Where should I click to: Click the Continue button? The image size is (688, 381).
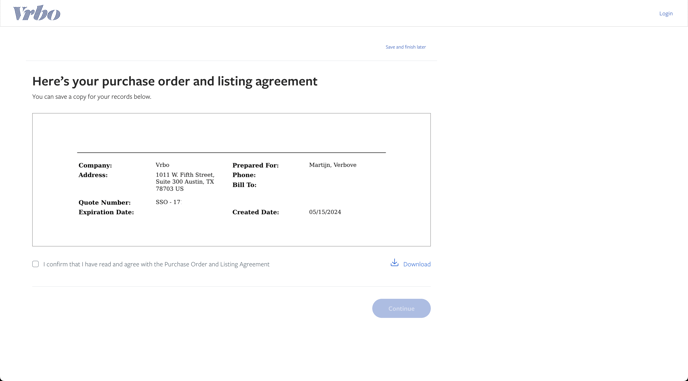tap(401, 309)
